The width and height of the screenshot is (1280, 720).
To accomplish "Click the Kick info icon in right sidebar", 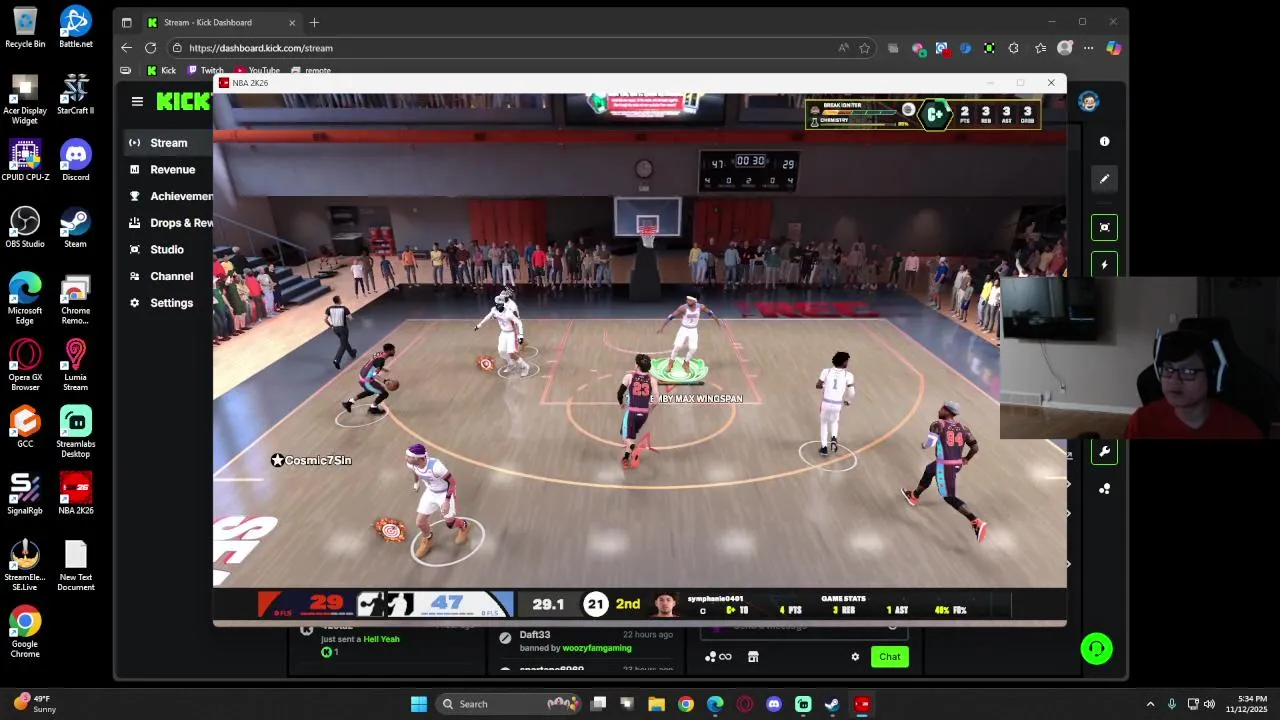I will click(1104, 141).
